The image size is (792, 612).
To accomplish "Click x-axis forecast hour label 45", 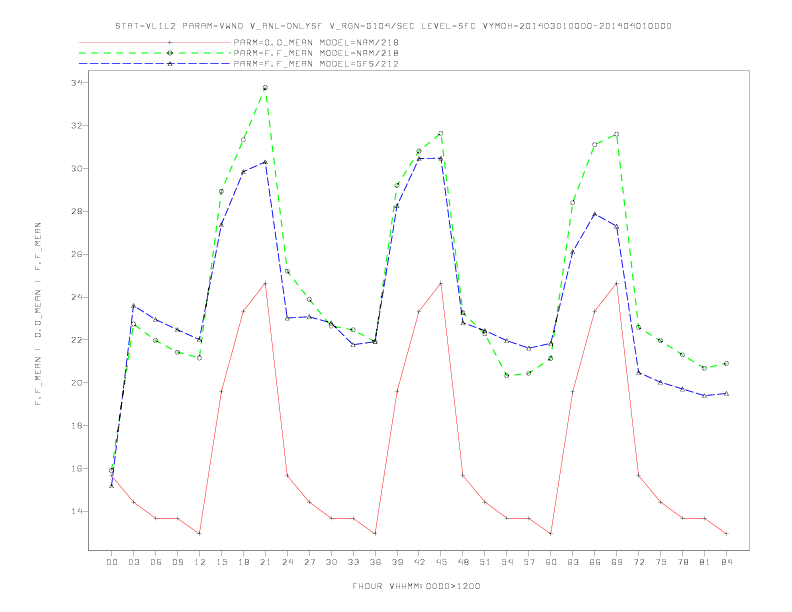I will point(441,562).
